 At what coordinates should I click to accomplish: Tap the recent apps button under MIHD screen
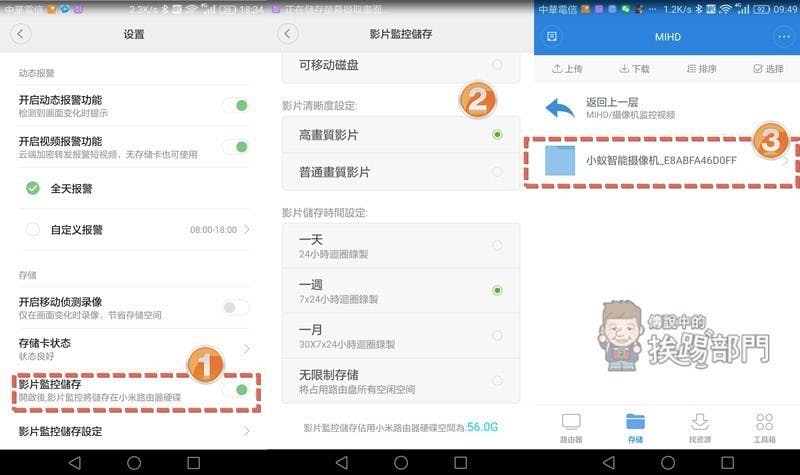click(x=727, y=463)
